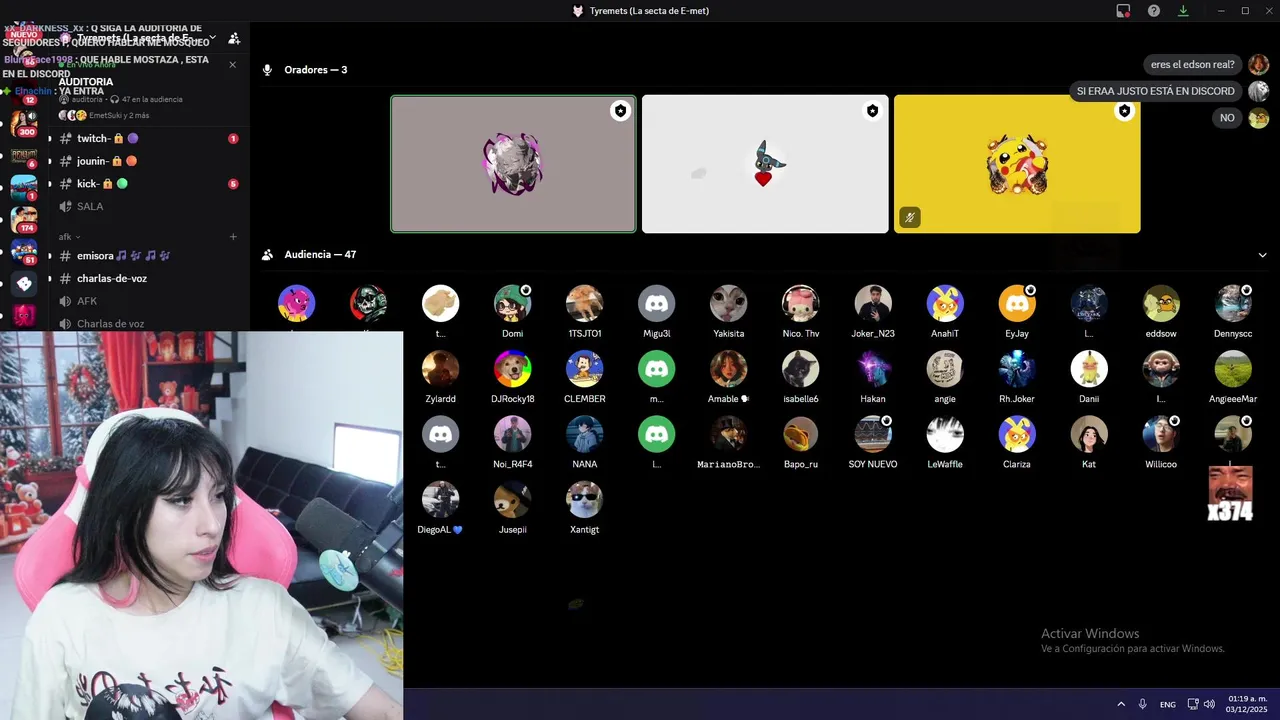Open Dennyscc's audience avatar
This screenshot has height=720, width=1280.
(1233, 304)
